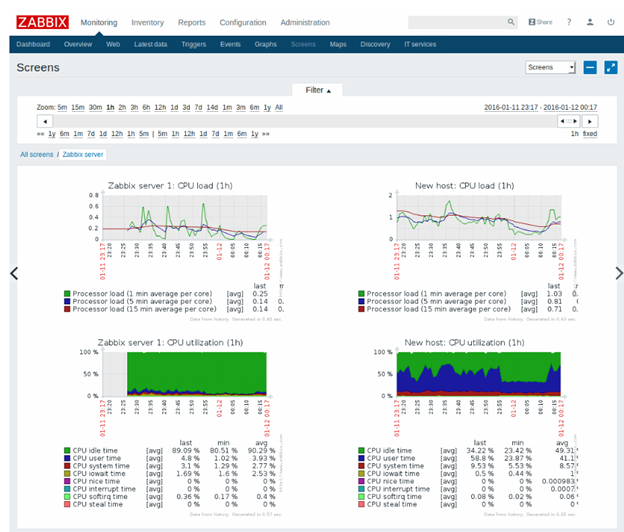Go to previous screen with left chevron
624x532 pixels.
tap(14, 273)
